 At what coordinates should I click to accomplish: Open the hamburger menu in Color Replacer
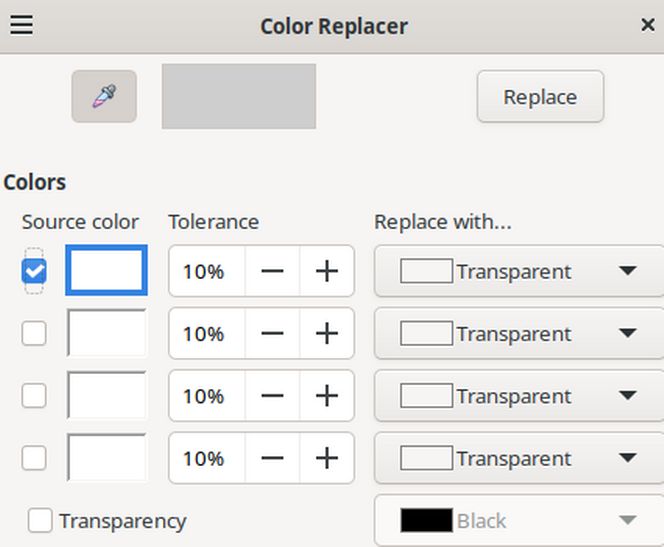pos(21,25)
